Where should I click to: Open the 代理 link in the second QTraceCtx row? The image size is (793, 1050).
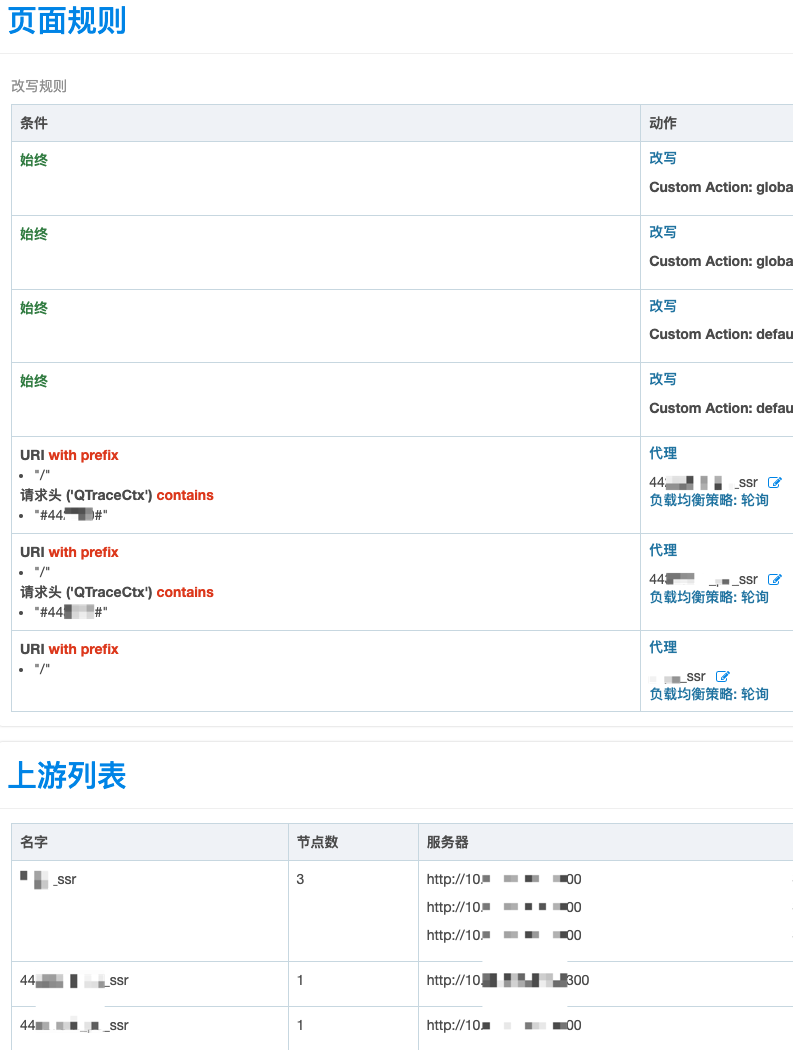(663, 550)
